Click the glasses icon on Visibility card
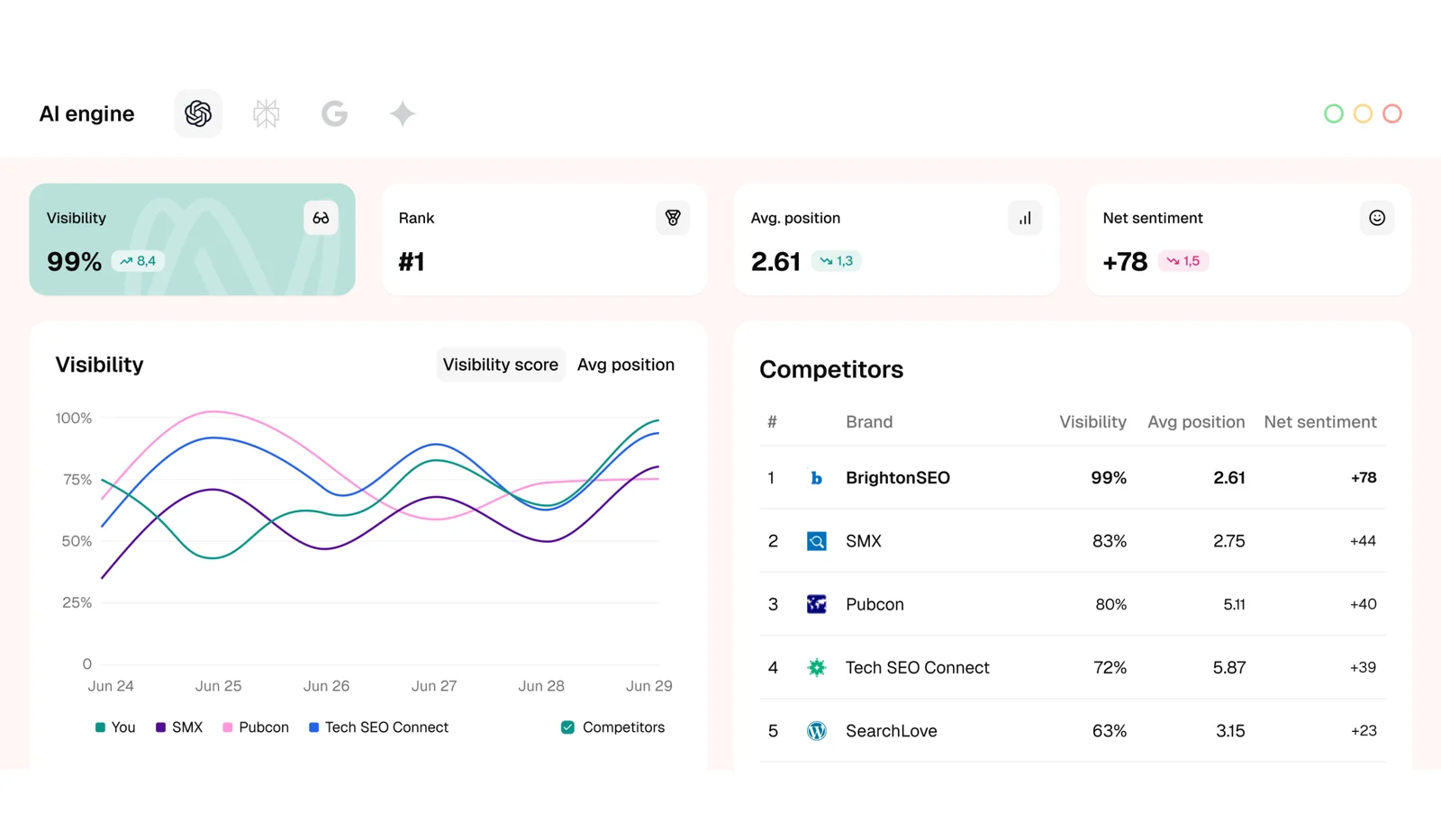Viewport: 1441px width, 840px height. click(321, 218)
